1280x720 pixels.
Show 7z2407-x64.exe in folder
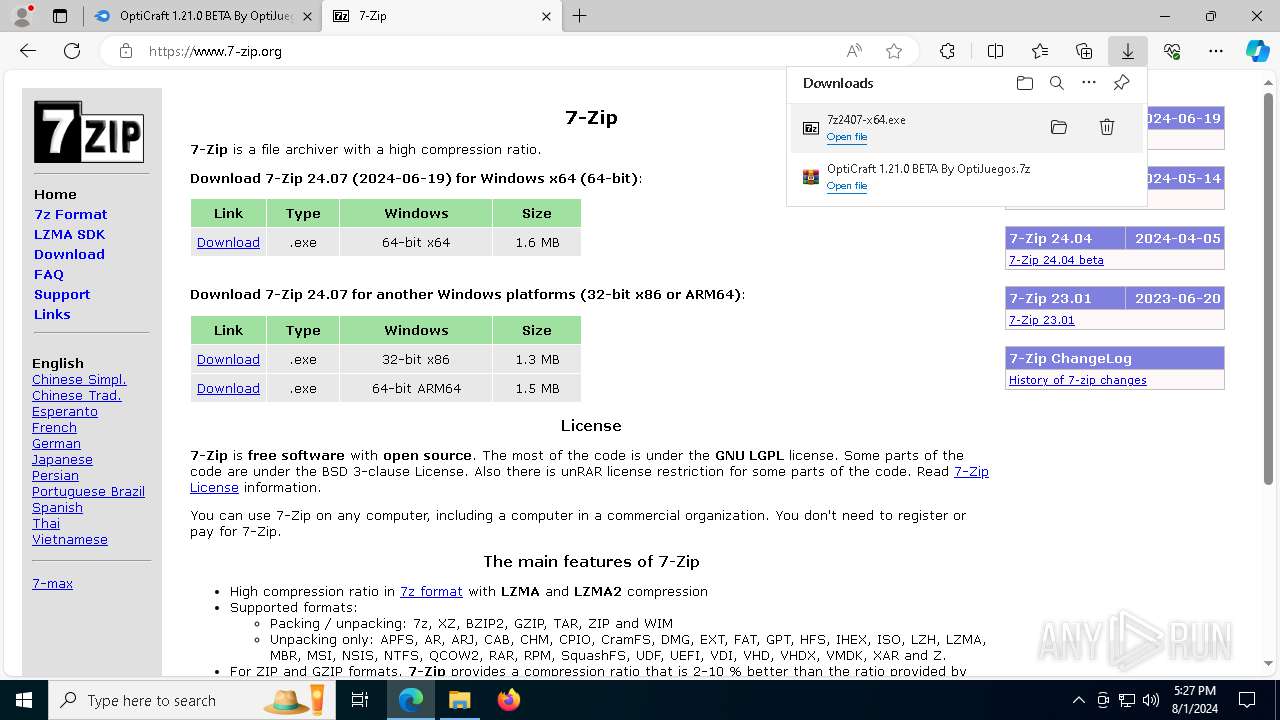(x=1059, y=127)
